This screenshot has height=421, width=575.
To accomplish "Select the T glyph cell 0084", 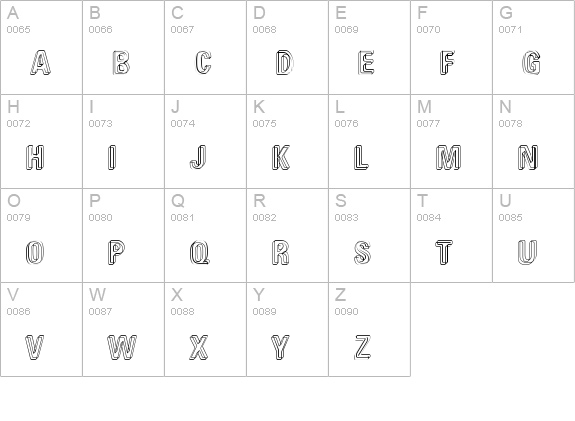I will pyautogui.click(x=451, y=235).
